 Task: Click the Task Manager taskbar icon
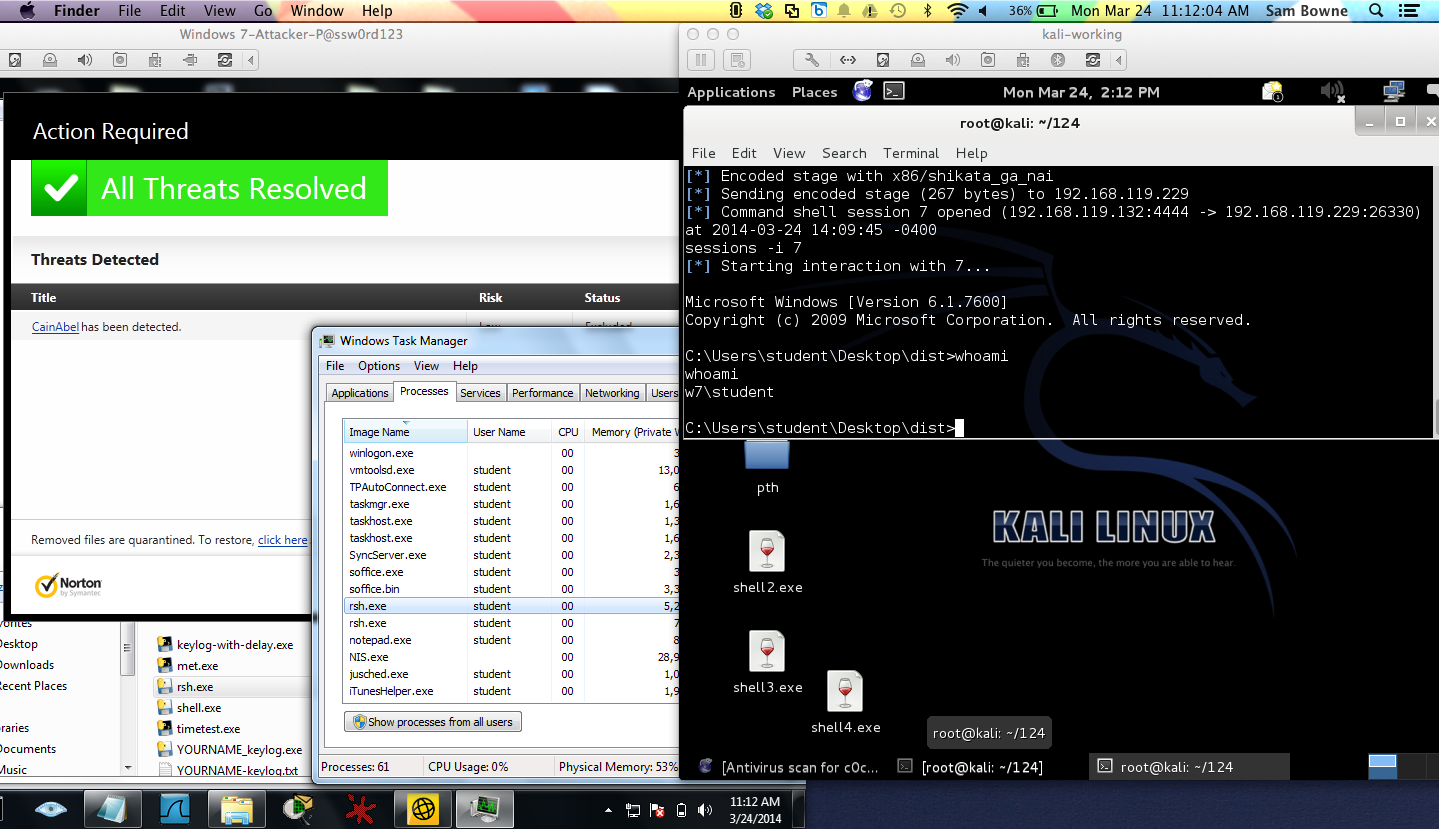pyautogui.click(x=483, y=809)
